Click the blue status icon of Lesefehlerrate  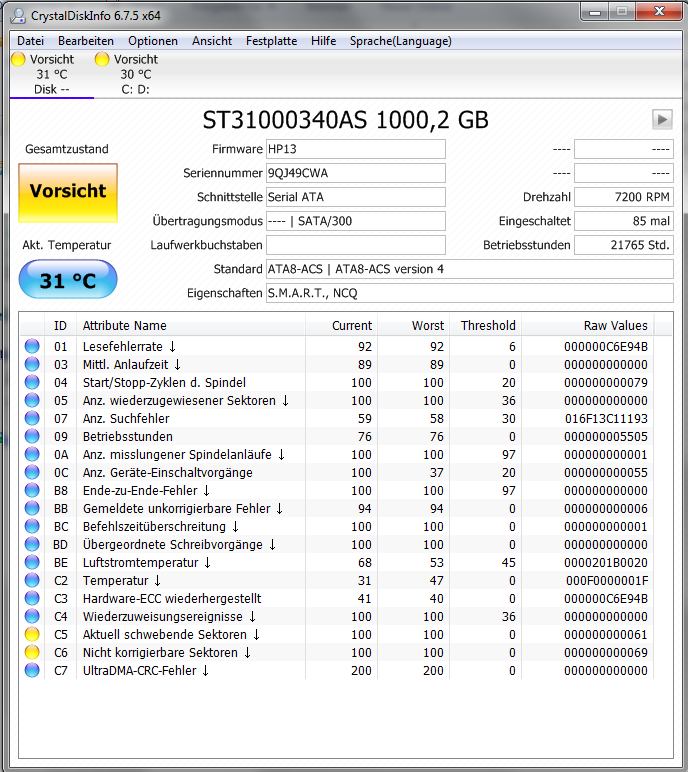[32, 346]
